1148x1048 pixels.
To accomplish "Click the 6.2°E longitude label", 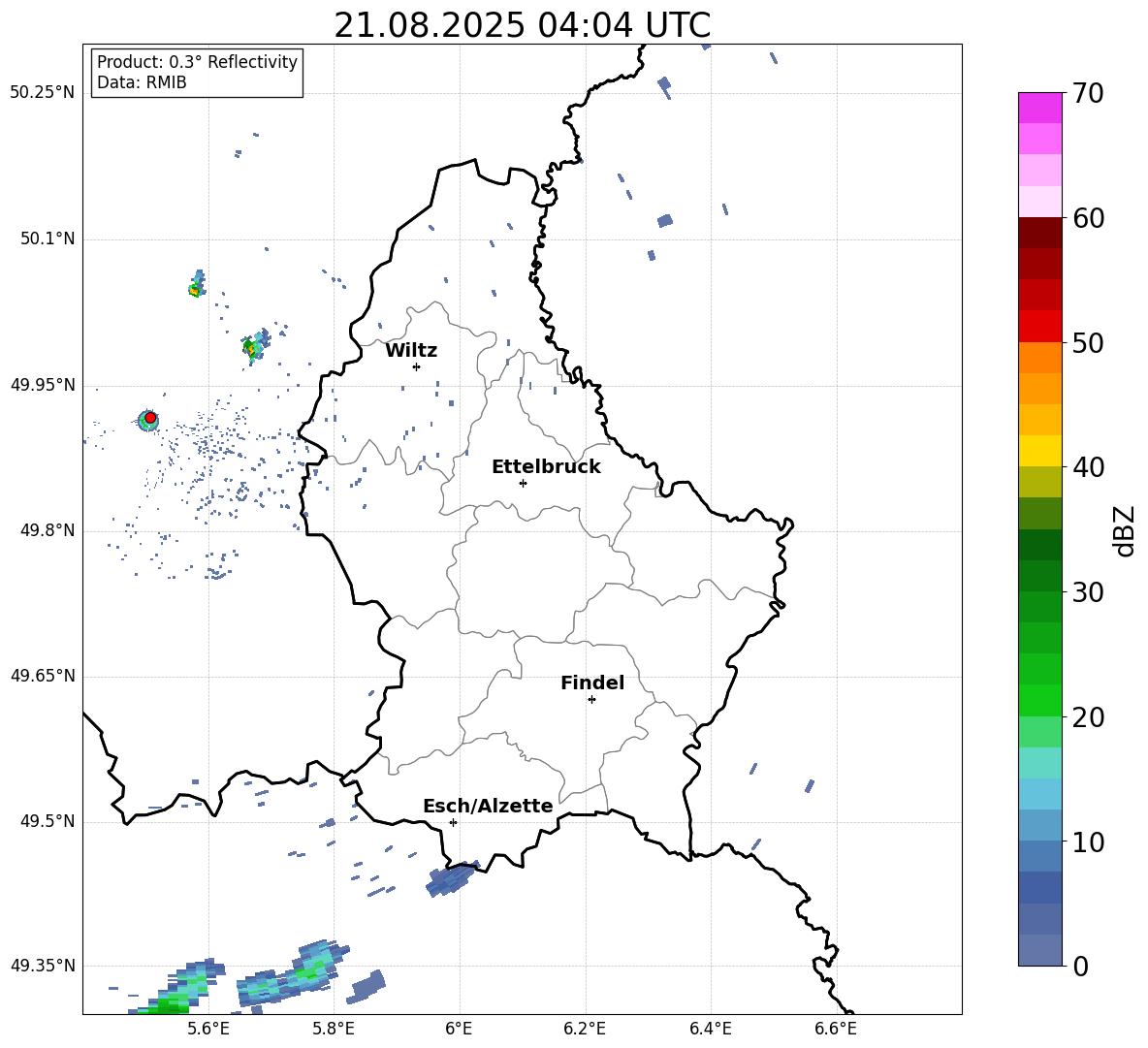I will tap(585, 1029).
